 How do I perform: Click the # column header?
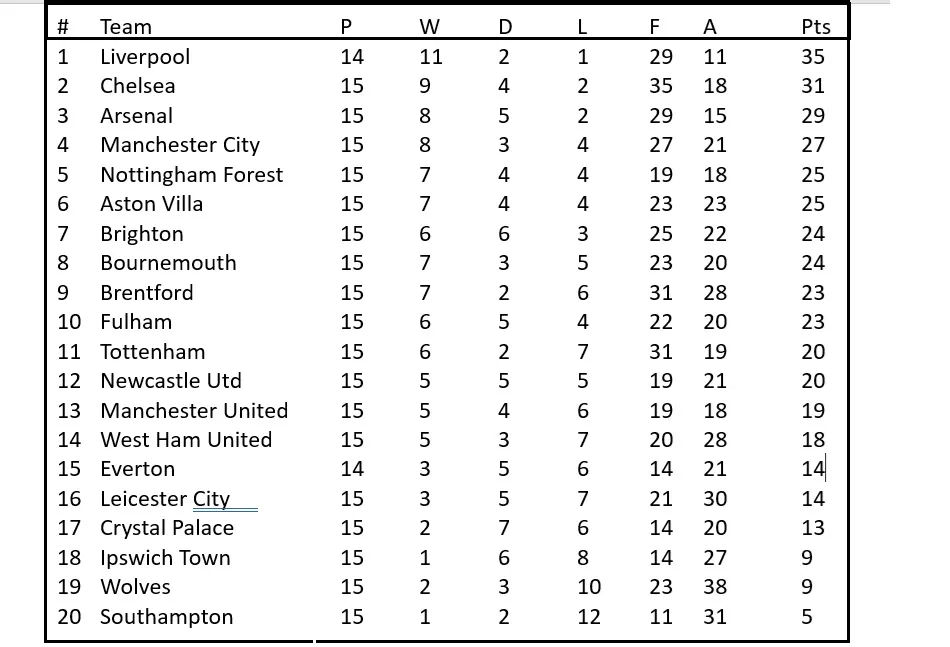62,27
